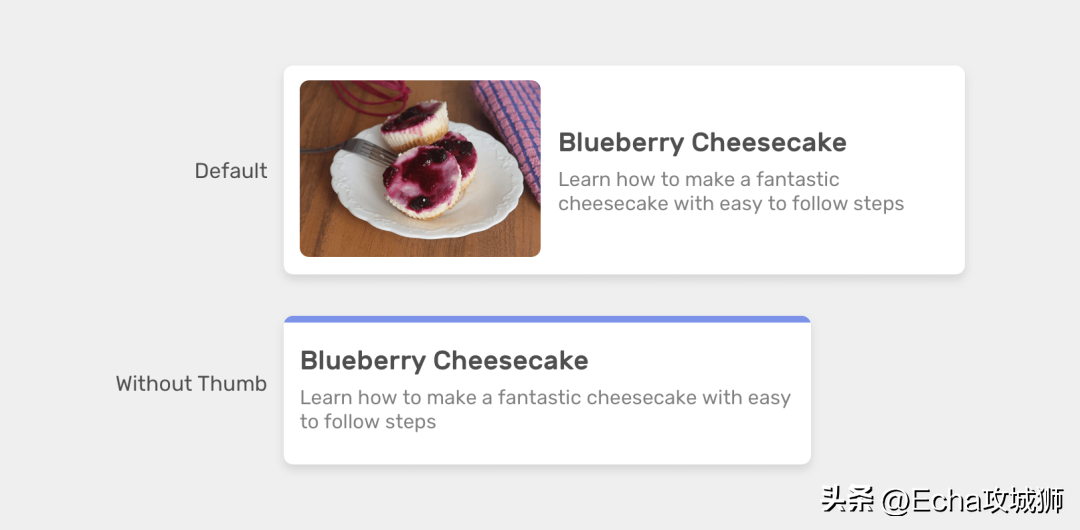Click the description text in the Without Thumb card
This screenshot has width=1080, height=530.
pos(545,409)
